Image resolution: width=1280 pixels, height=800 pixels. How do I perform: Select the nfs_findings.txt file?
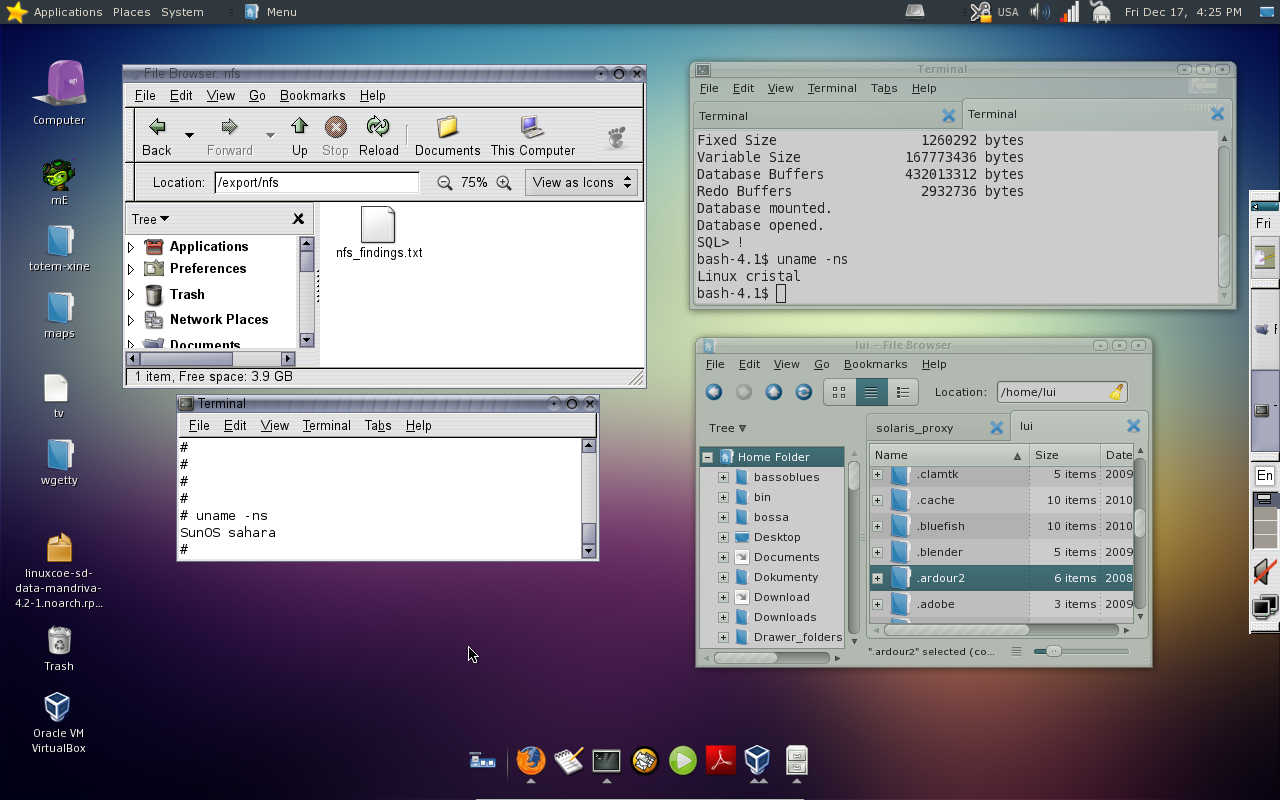[x=379, y=233]
